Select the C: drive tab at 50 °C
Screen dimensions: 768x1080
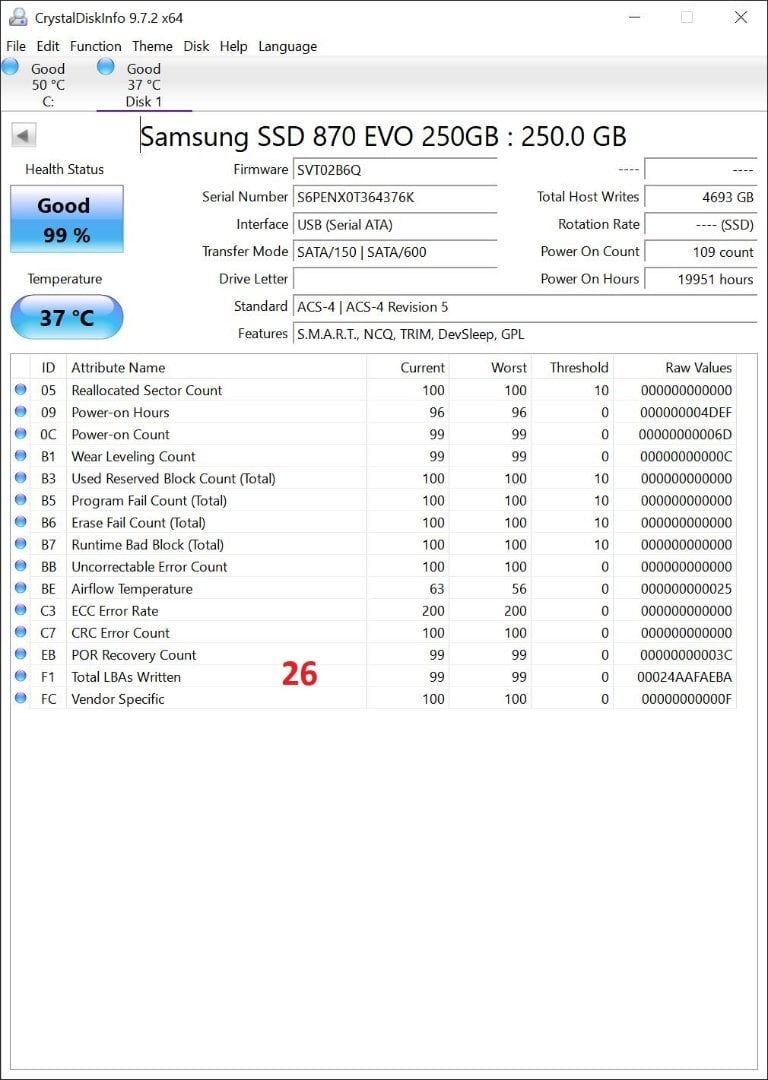tap(48, 85)
